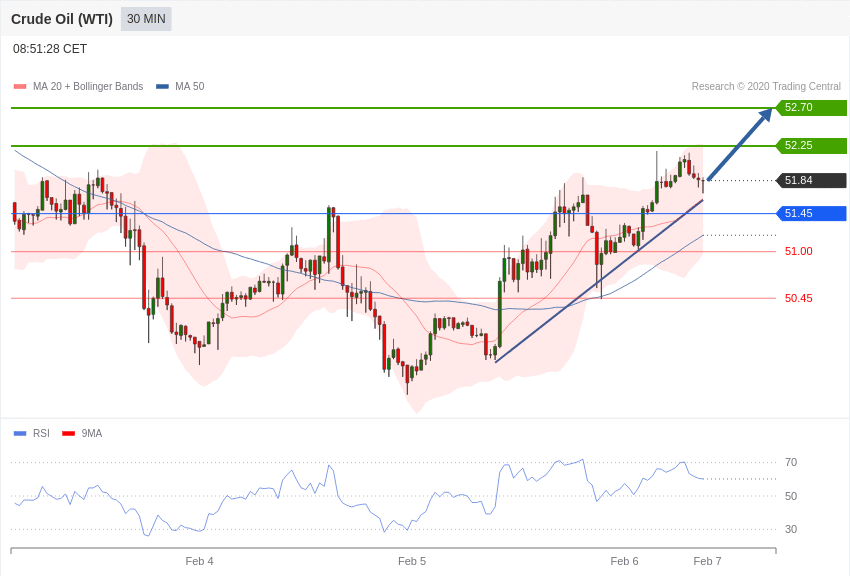The width and height of the screenshot is (850, 576).
Task: Click the RSI 50 axis value
Action: coord(791,496)
